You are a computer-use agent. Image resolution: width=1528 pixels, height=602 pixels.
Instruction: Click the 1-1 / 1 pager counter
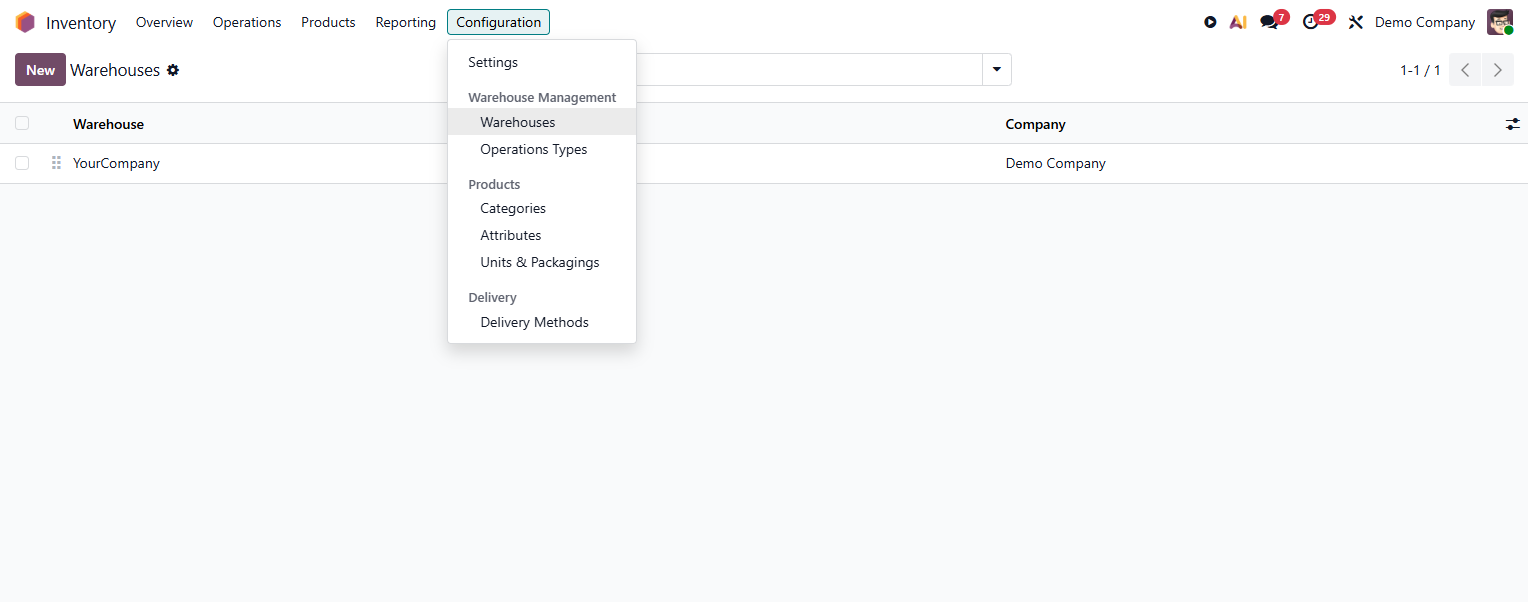coord(1420,70)
